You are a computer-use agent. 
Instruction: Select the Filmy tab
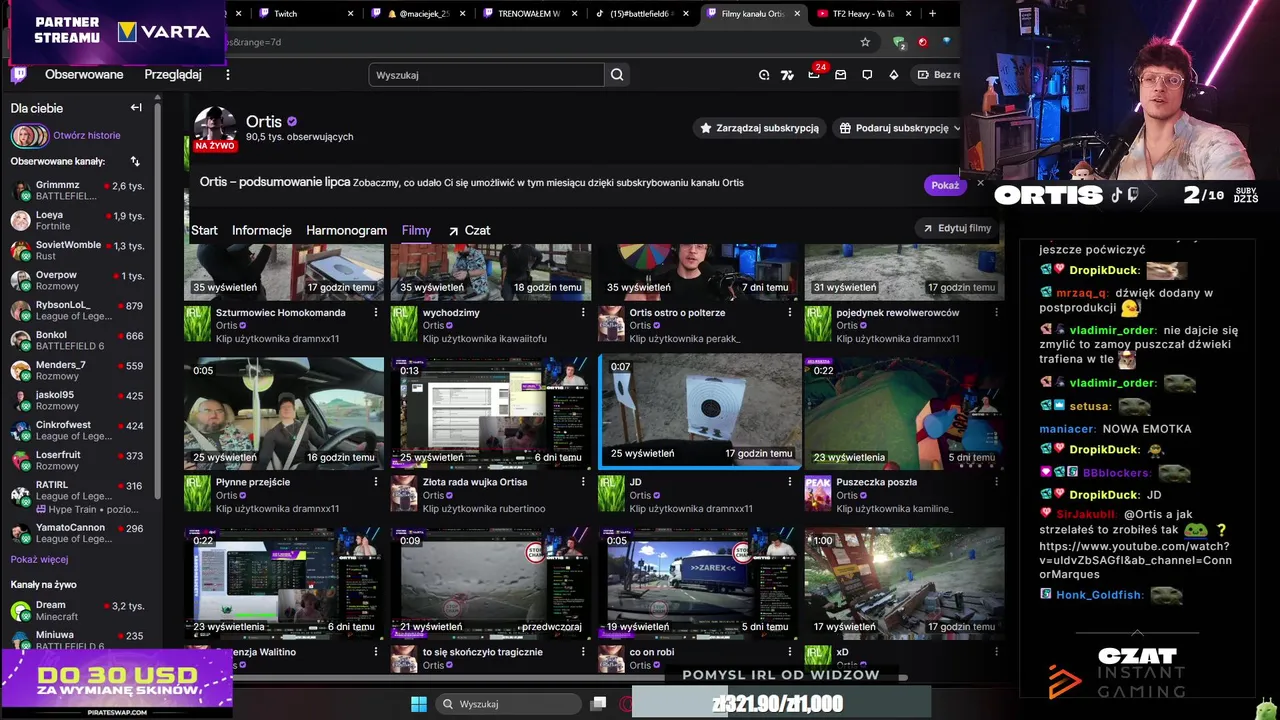(x=416, y=230)
